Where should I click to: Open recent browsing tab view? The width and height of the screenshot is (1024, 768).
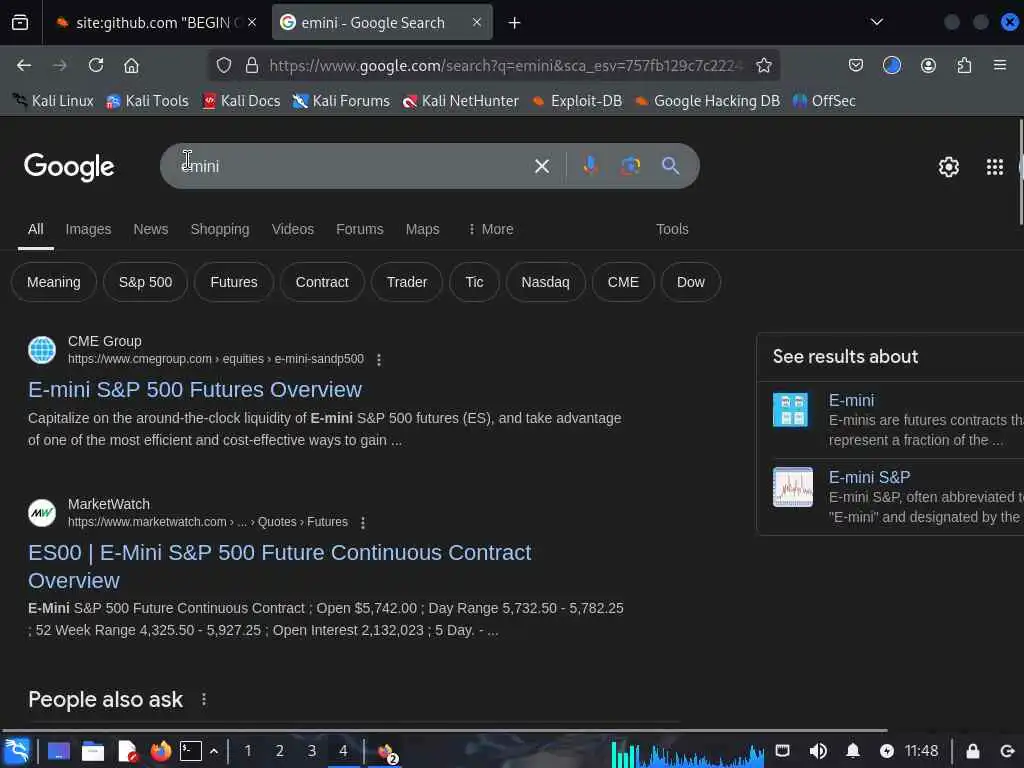click(x=20, y=23)
